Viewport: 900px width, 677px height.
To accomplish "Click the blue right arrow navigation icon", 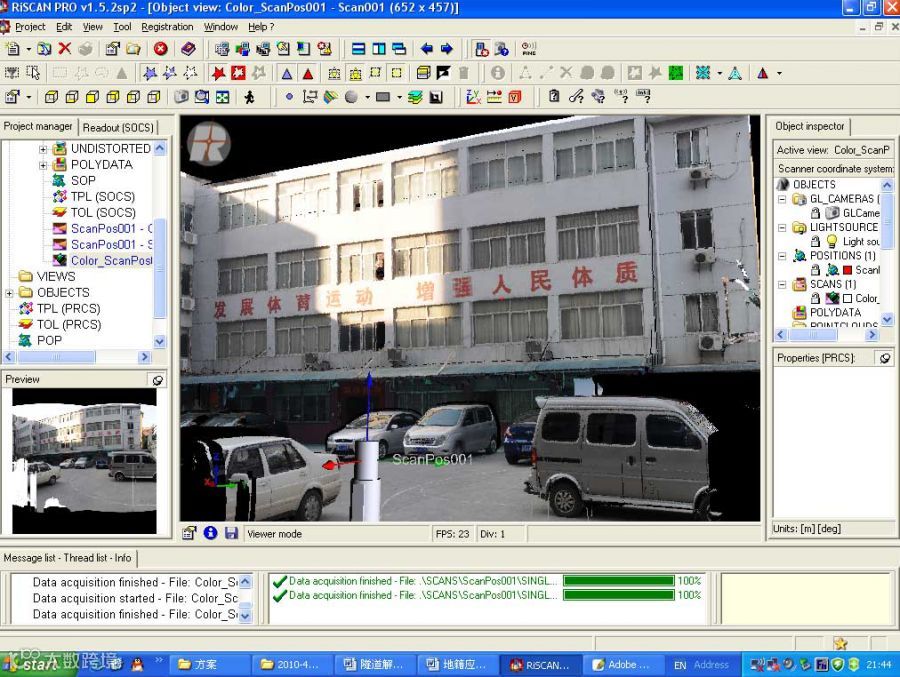I will 447,49.
